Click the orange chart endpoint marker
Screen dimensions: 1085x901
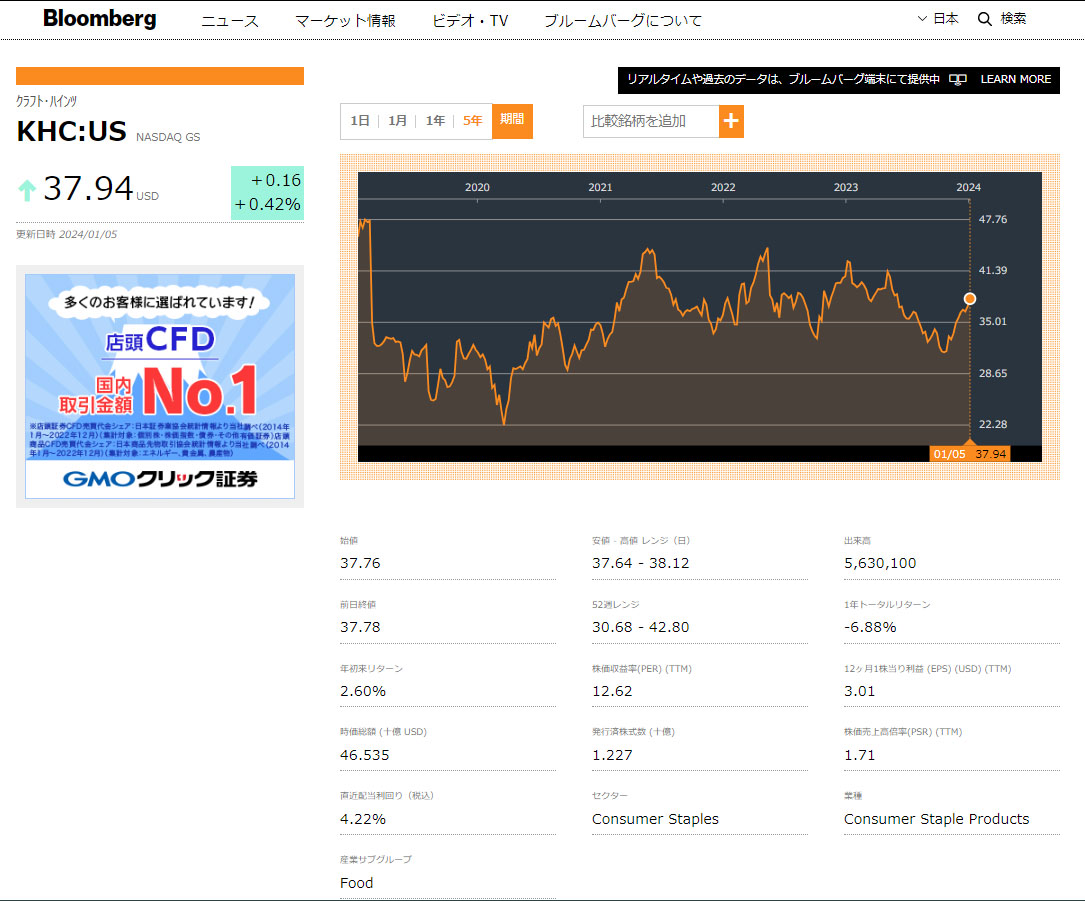[x=969, y=299]
